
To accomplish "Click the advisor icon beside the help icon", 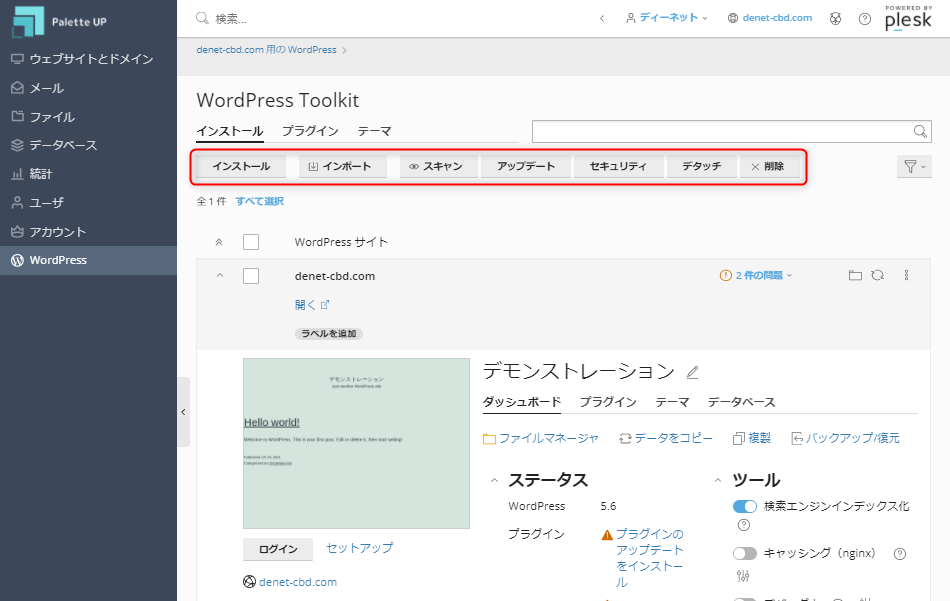I will click(x=835, y=19).
